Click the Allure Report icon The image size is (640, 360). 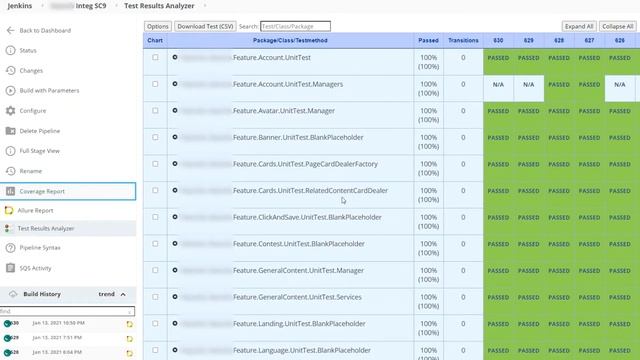click(x=9, y=210)
